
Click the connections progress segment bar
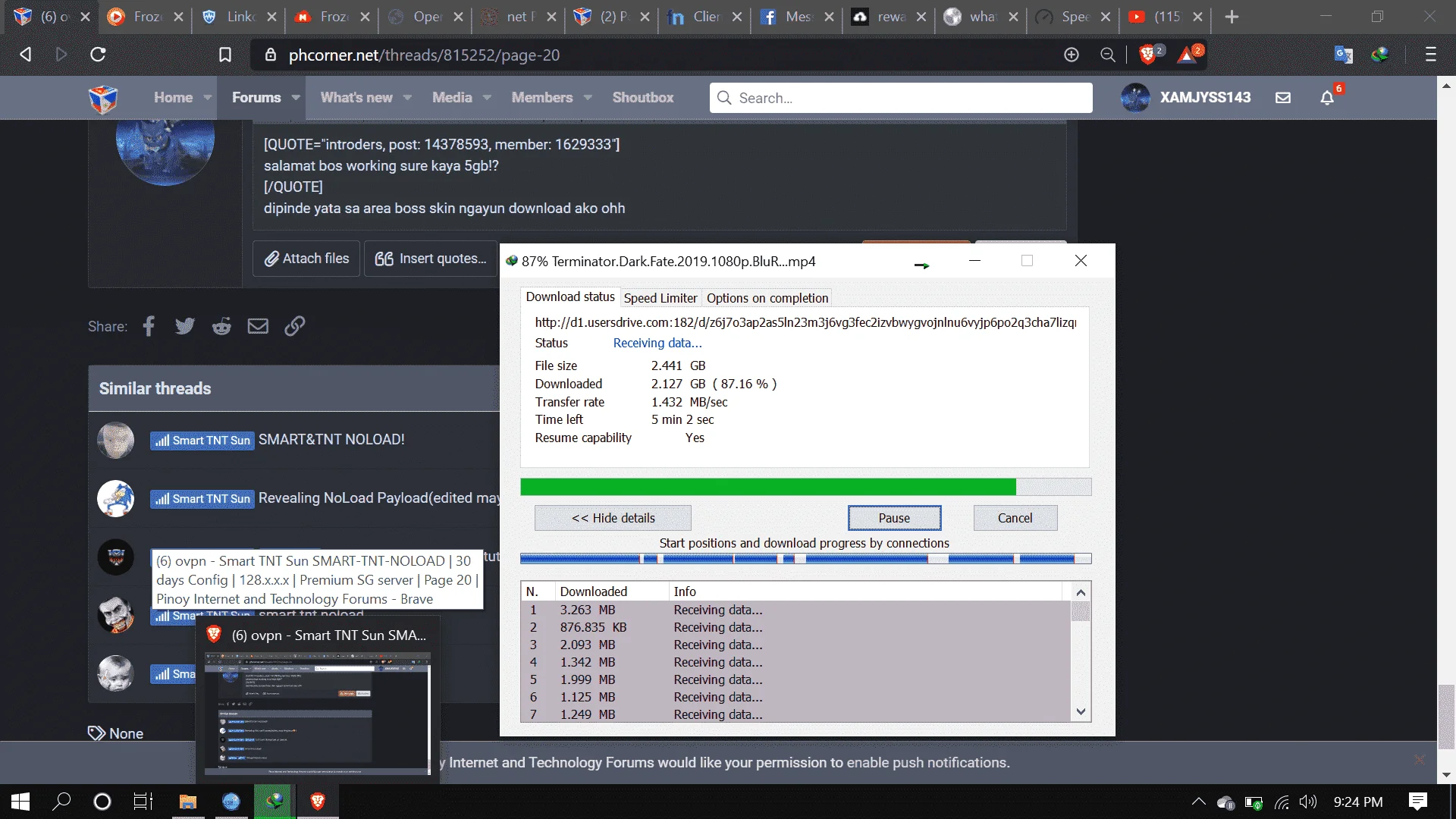coord(805,559)
